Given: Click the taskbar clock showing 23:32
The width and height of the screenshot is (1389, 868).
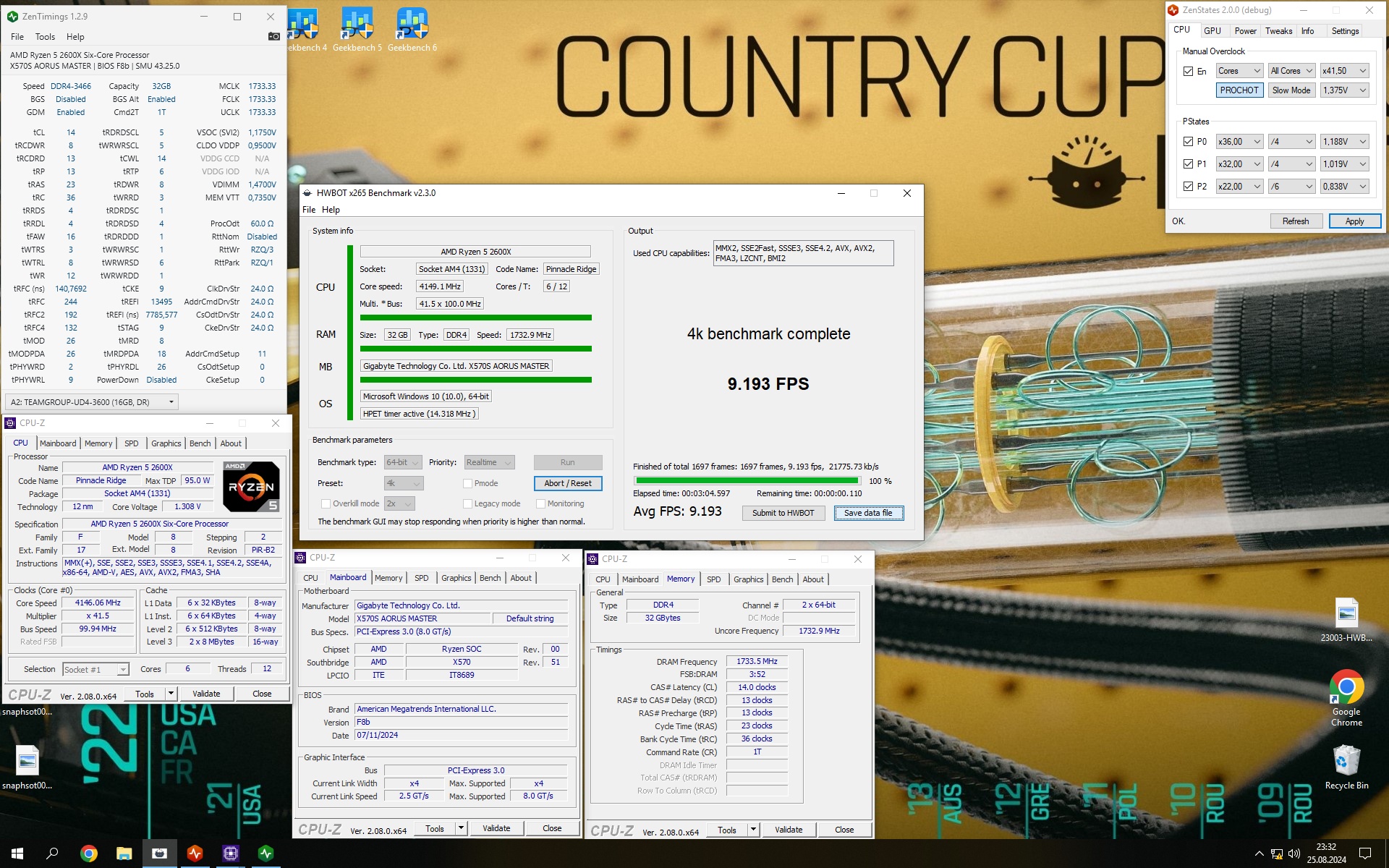Looking at the screenshot, I should pyautogui.click(x=1326, y=847).
